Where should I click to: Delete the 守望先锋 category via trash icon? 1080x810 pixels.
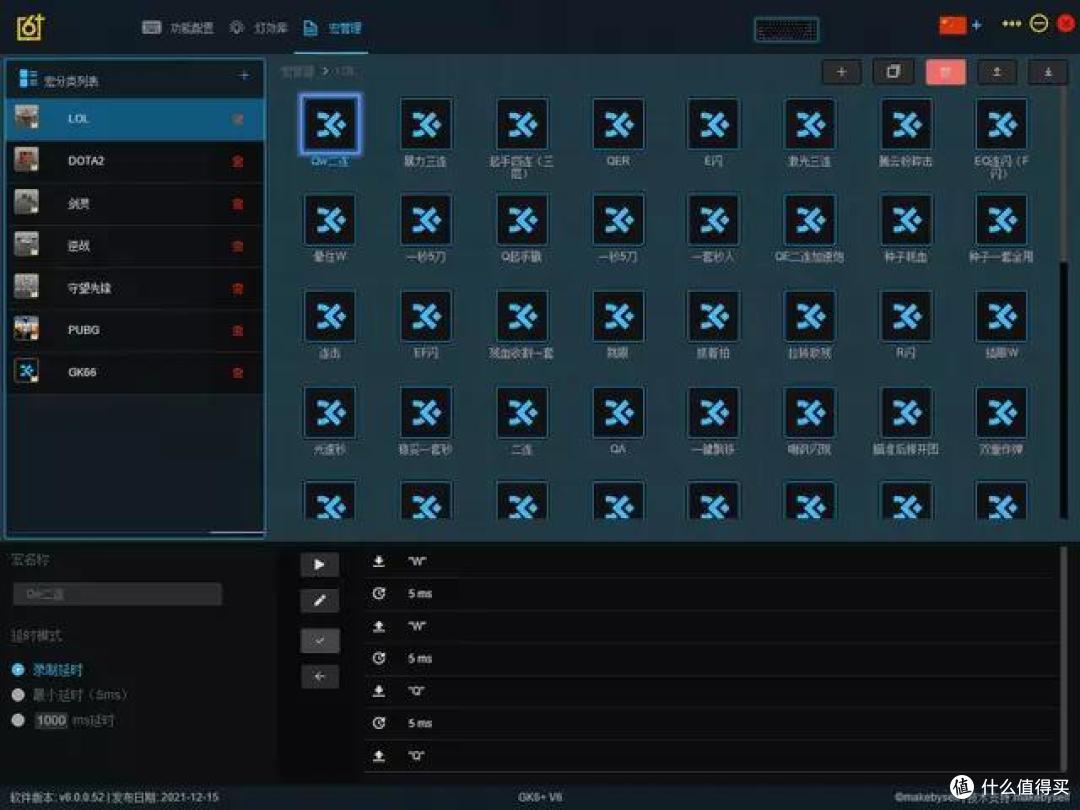[238, 289]
